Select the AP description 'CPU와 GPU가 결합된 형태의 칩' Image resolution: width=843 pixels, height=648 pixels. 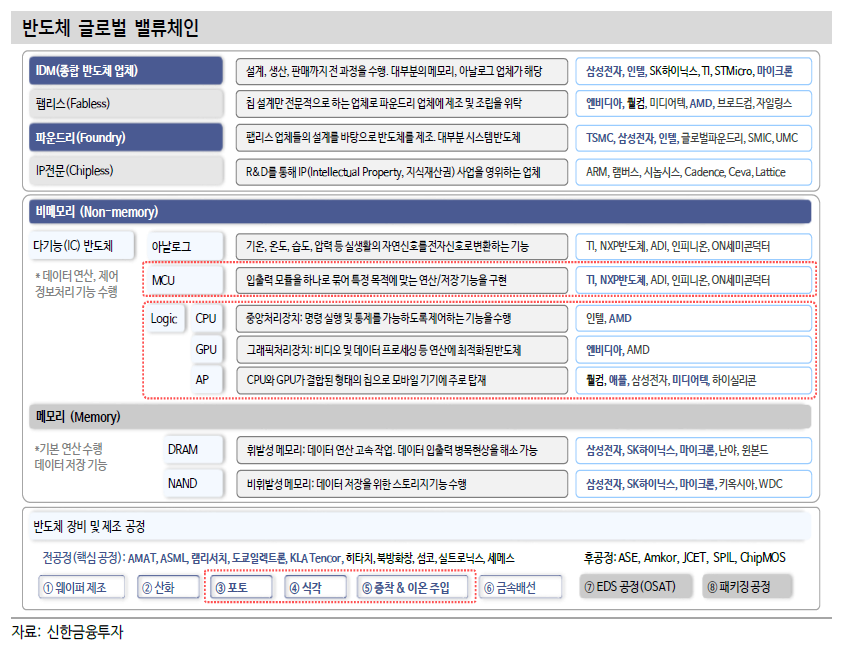tap(402, 380)
